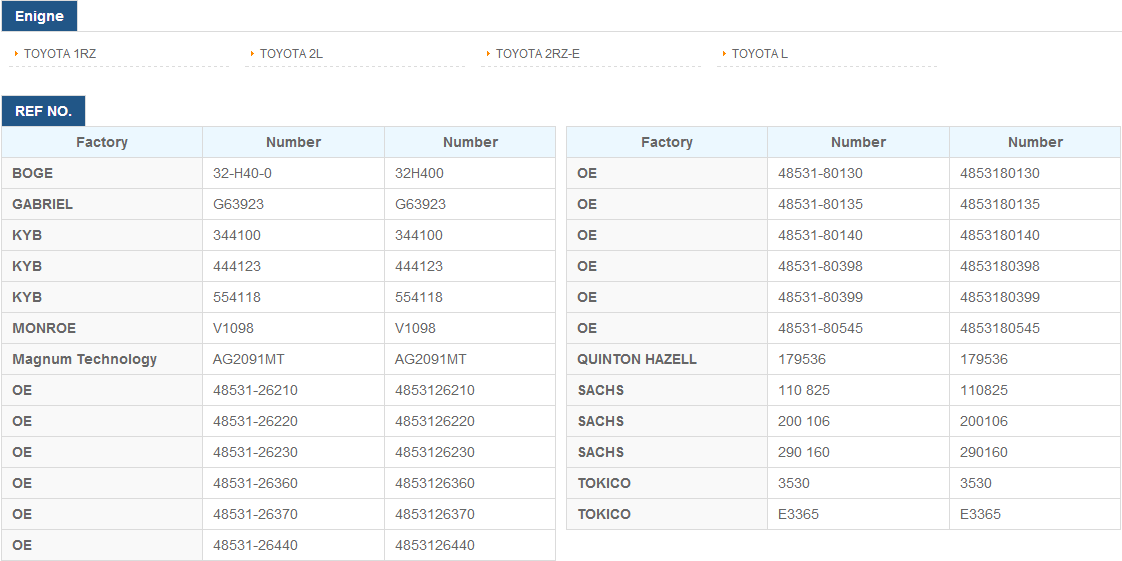
Task: Open the TOYOTA 2L engine link
Action: pyautogui.click(x=291, y=54)
